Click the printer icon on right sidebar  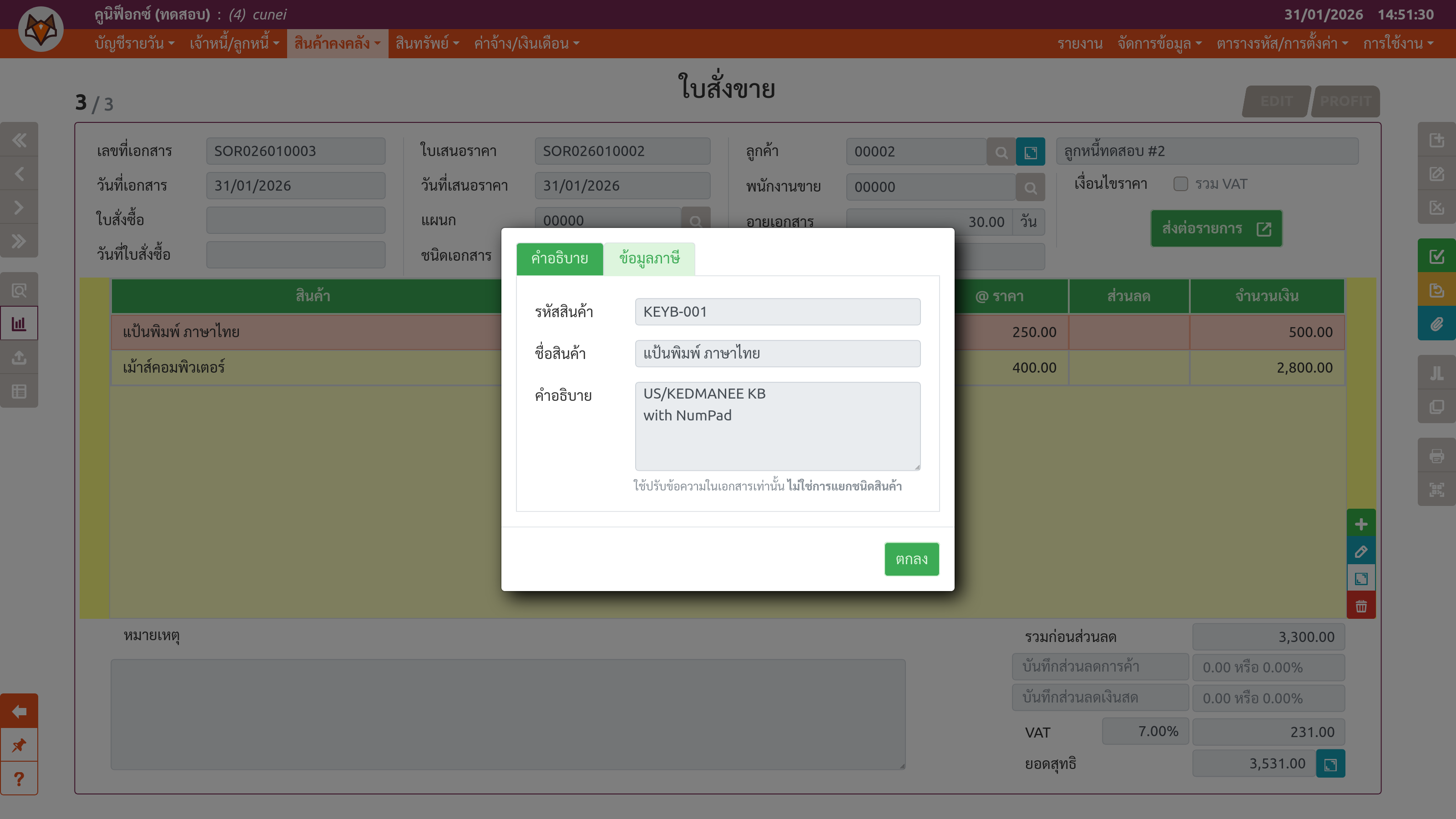[1436, 455]
